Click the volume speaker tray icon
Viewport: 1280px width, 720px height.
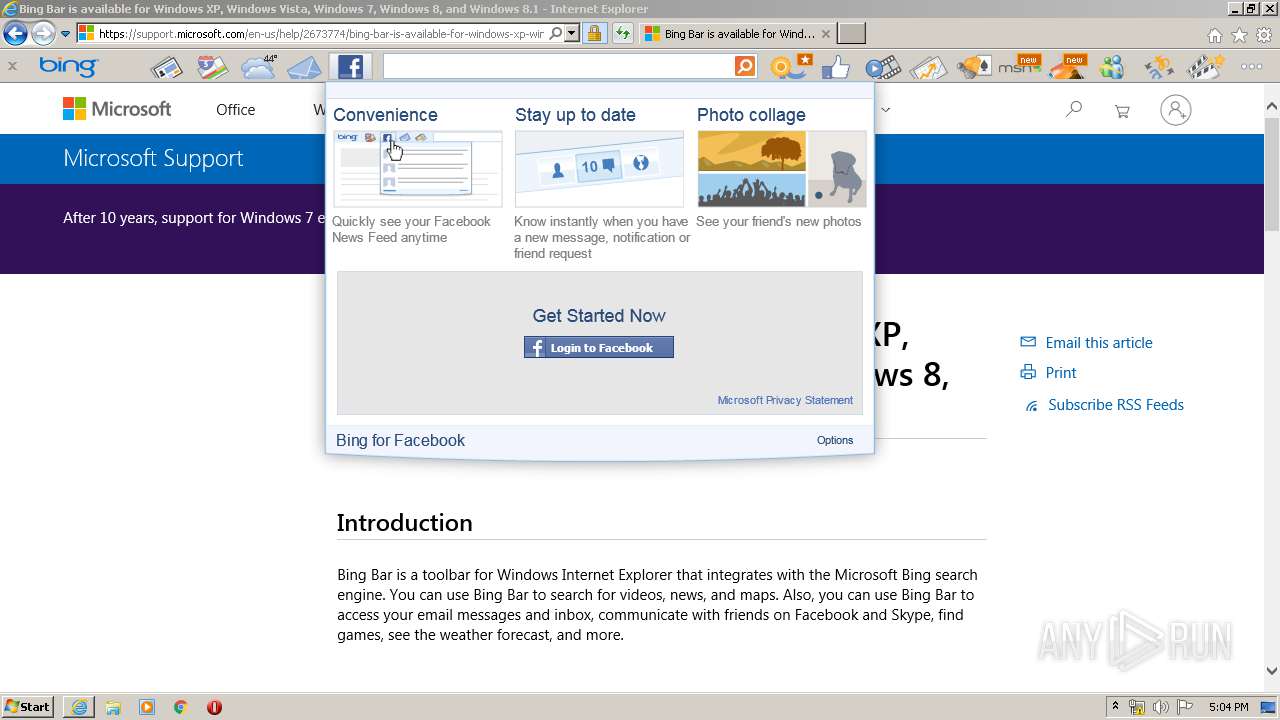point(1161,707)
